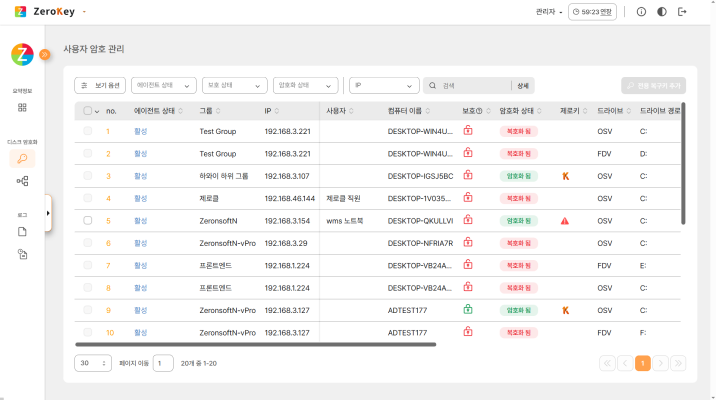Screen dimensions: 716x400
Task: Open the group tree icon in sidebar
Action: [22, 181]
